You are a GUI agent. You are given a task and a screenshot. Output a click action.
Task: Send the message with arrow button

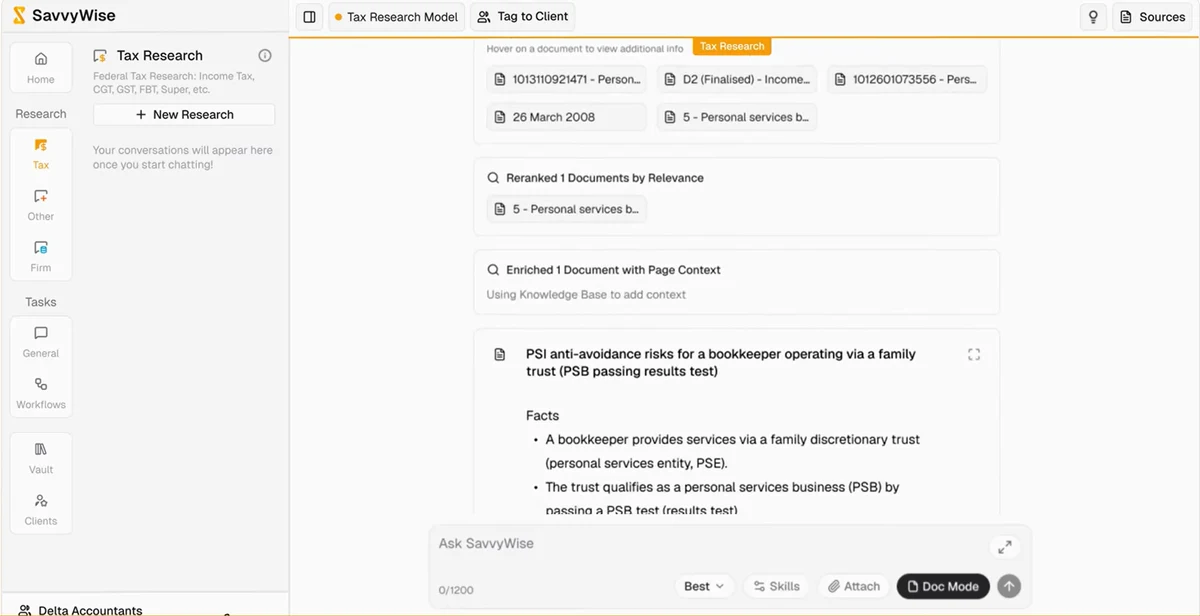point(1009,587)
